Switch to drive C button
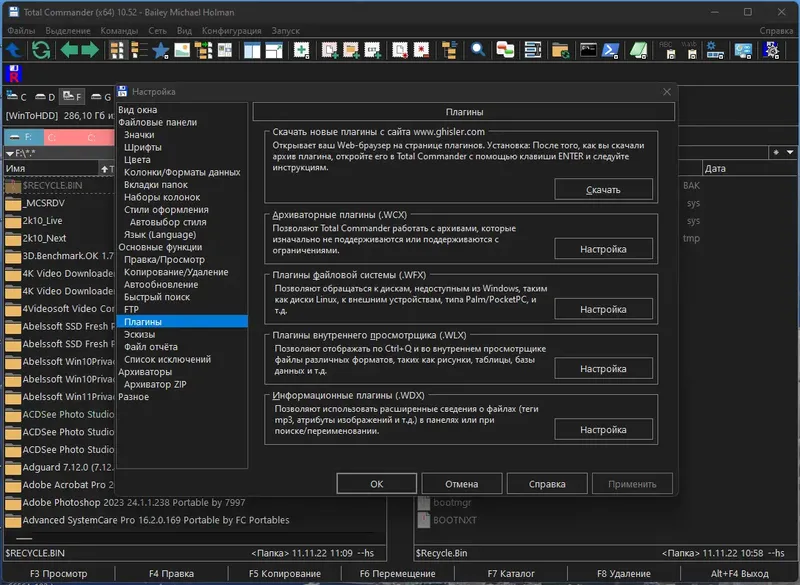Viewport: 800px width, 585px height. [x=18, y=97]
